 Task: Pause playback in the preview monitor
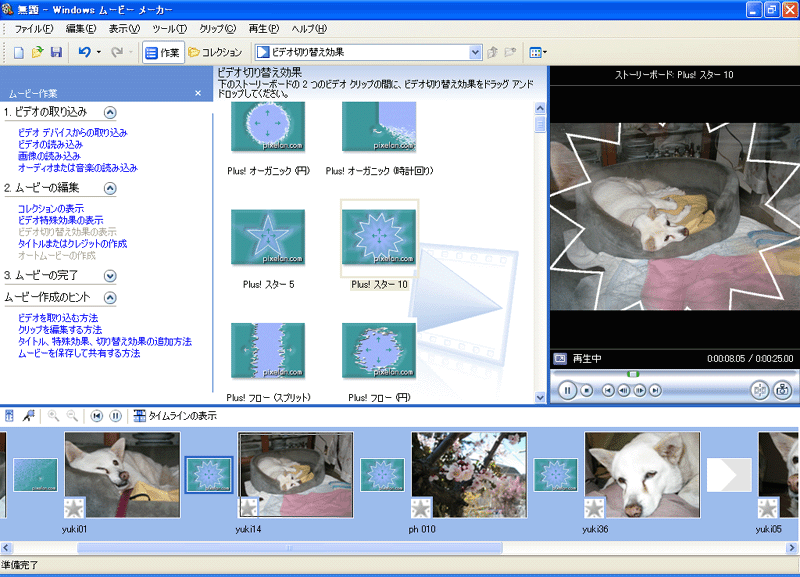567,391
